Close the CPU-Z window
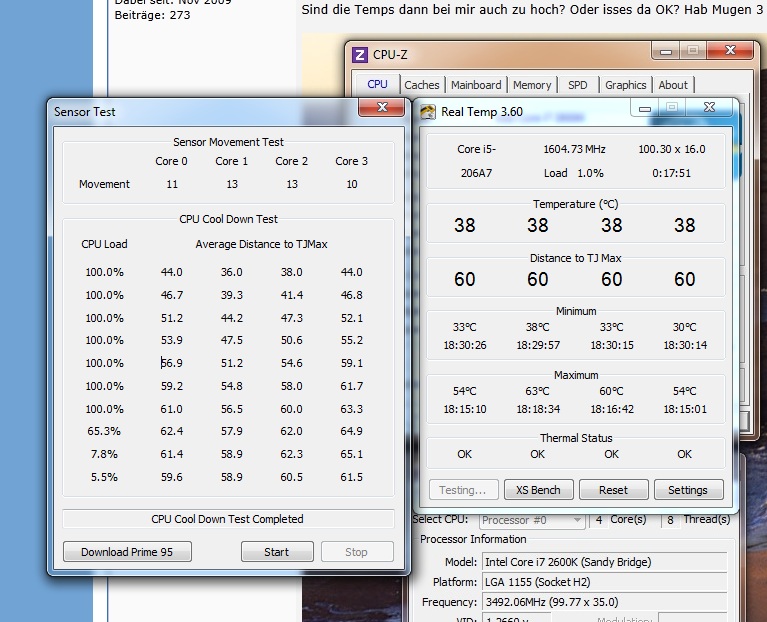 [x=730, y=50]
